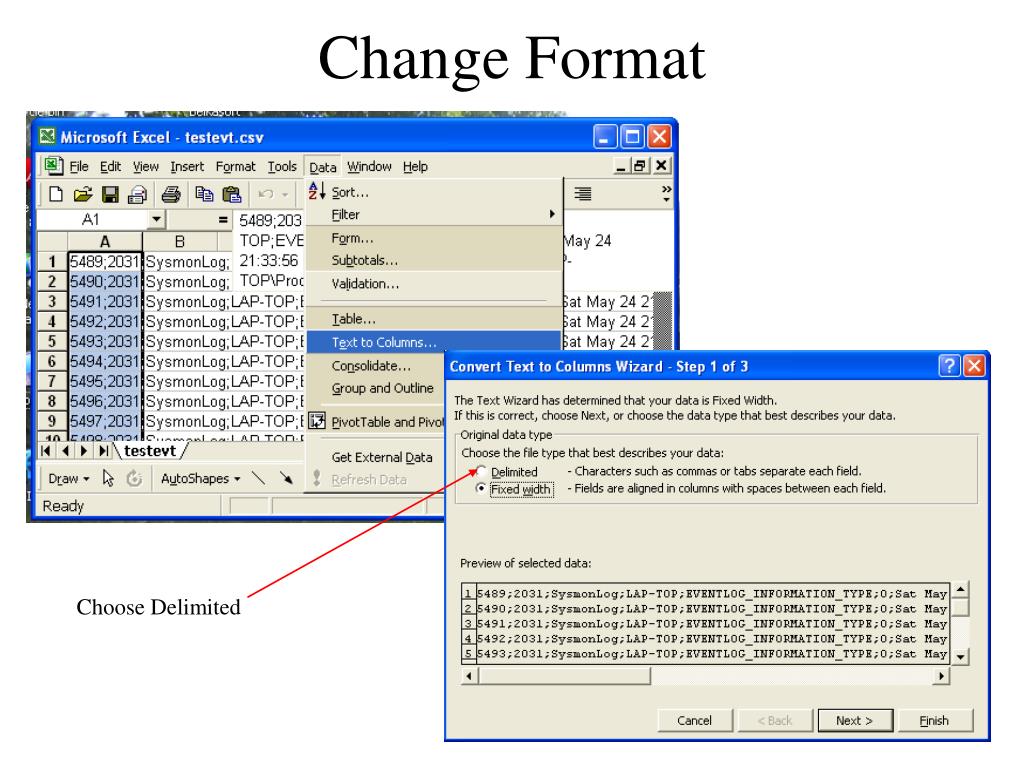Open the Window menu

pos(369,167)
